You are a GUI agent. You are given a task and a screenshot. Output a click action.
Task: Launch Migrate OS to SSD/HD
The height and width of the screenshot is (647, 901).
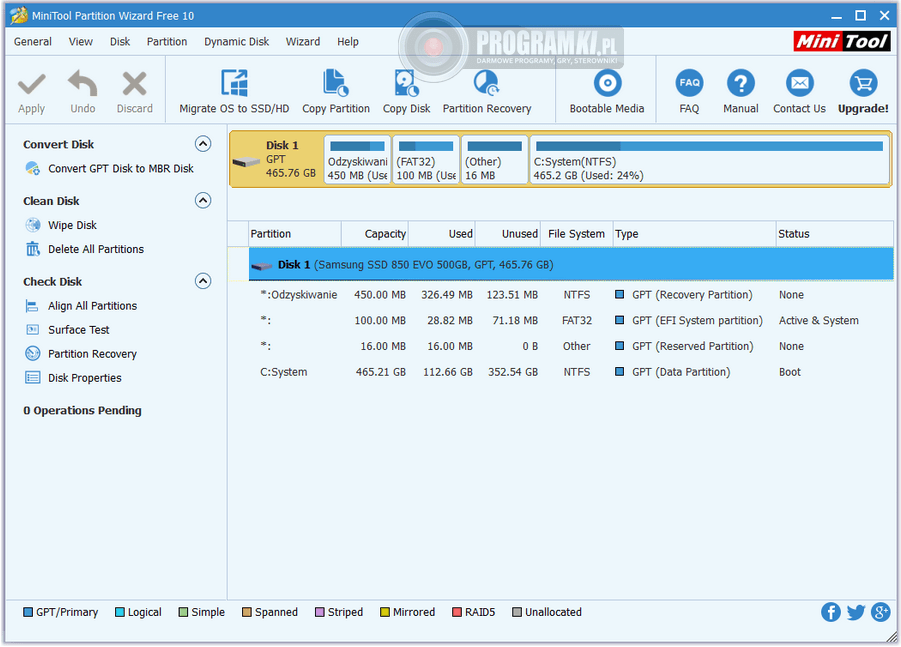point(234,91)
